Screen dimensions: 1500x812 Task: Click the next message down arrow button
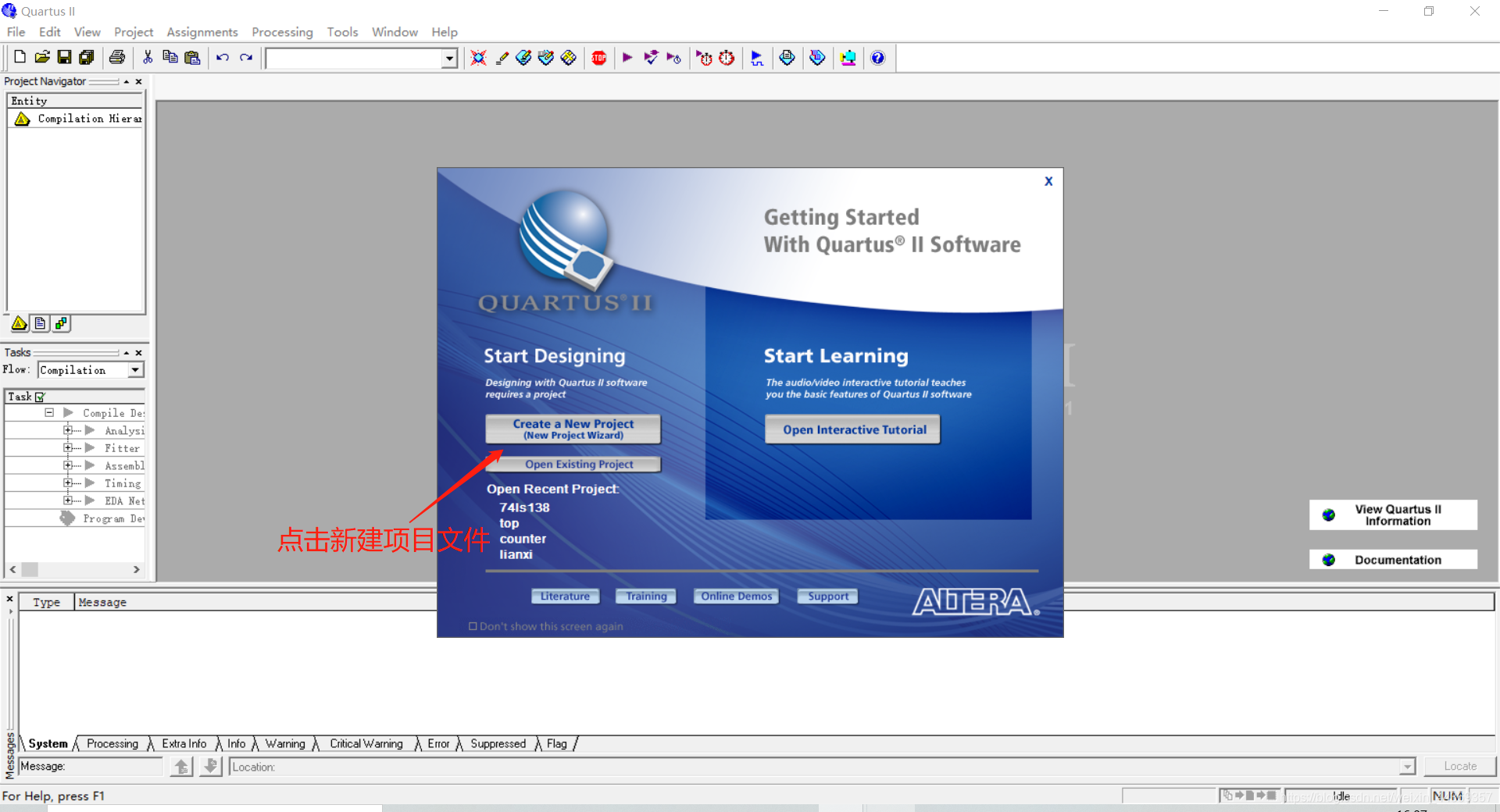pyautogui.click(x=210, y=767)
